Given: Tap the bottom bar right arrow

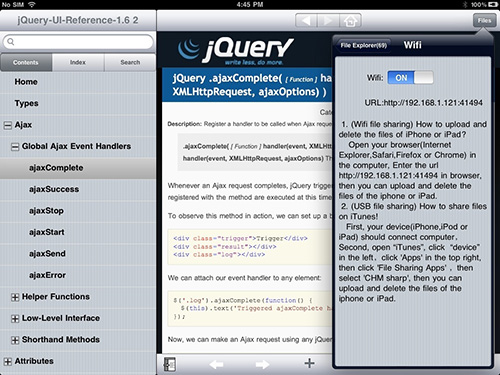Looking at the screenshot, I should [x=262, y=364].
